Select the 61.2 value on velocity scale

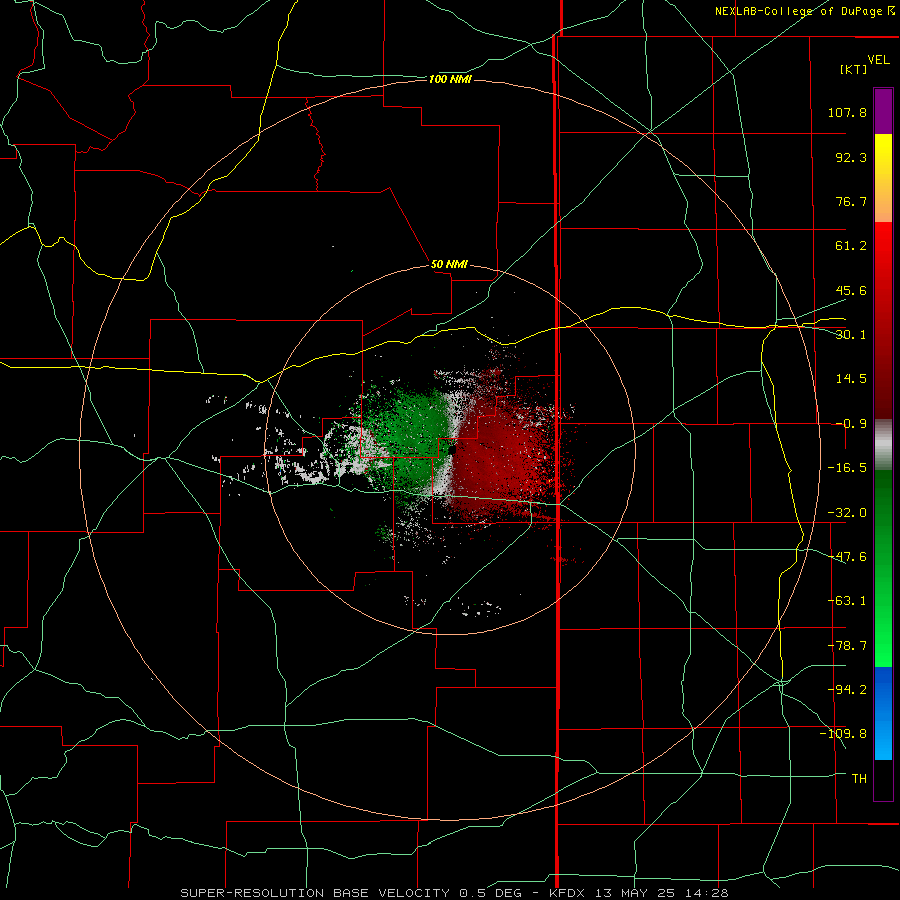[x=851, y=246]
